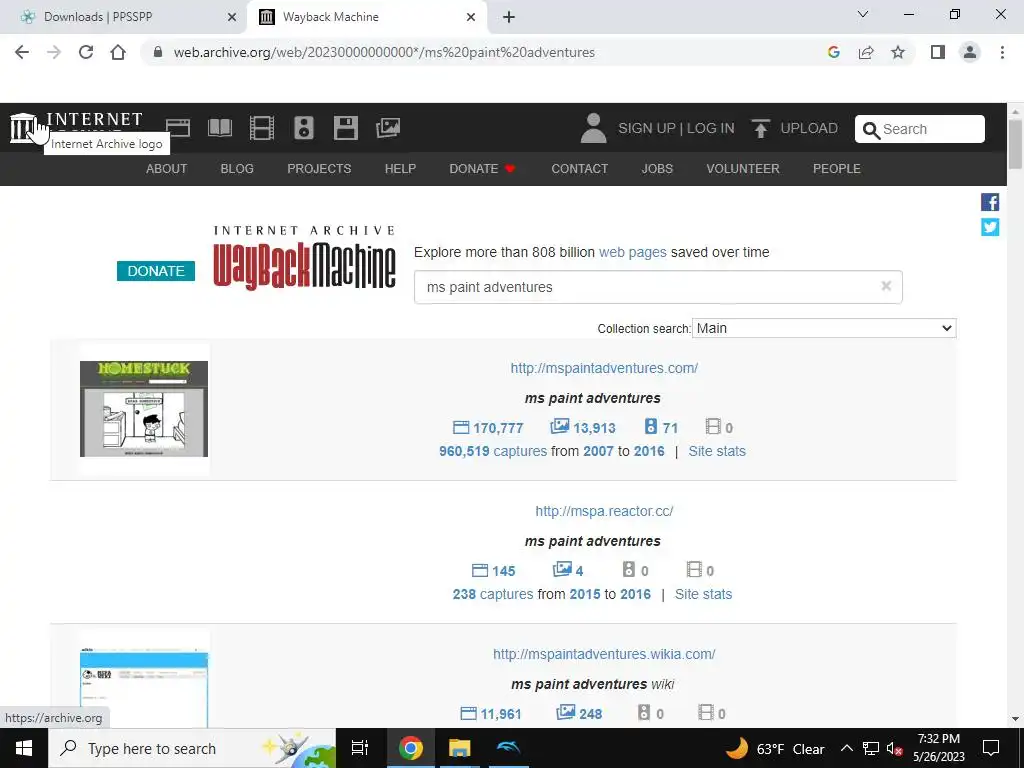This screenshot has height=768, width=1024.
Task: Open the Software (floppy disk) icon
Action: pyautogui.click(x=345, y=128)
